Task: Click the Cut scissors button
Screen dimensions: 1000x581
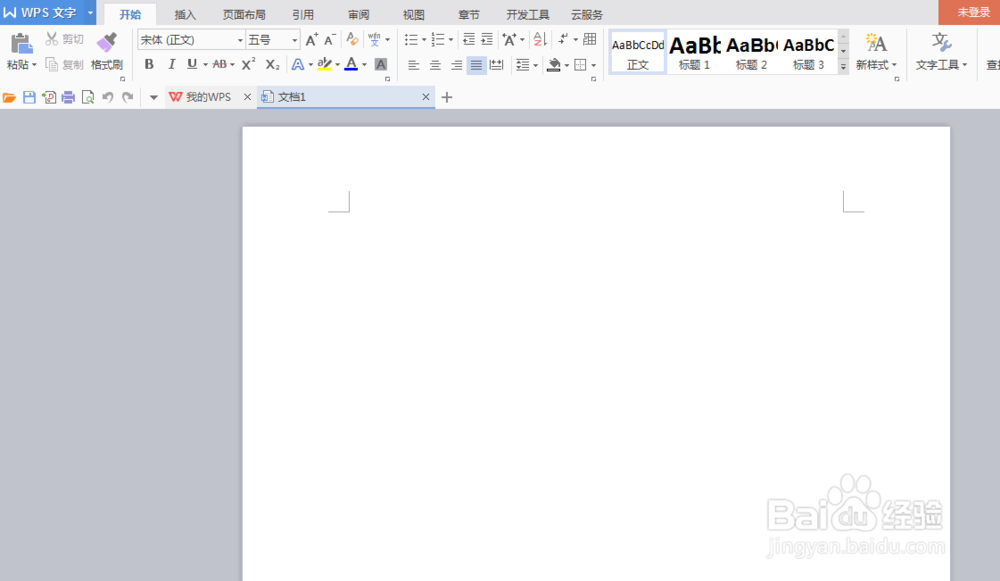Action: click(64, 40)
